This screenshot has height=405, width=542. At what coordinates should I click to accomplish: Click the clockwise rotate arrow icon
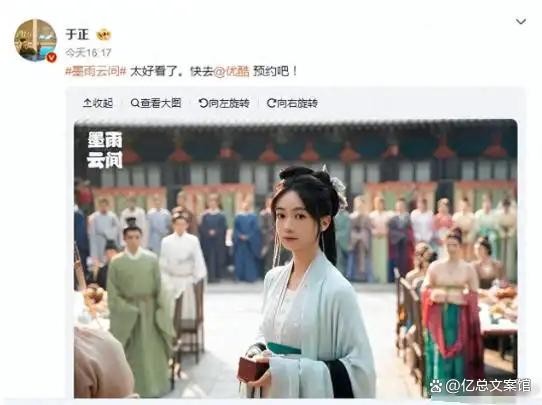(271, 103)
